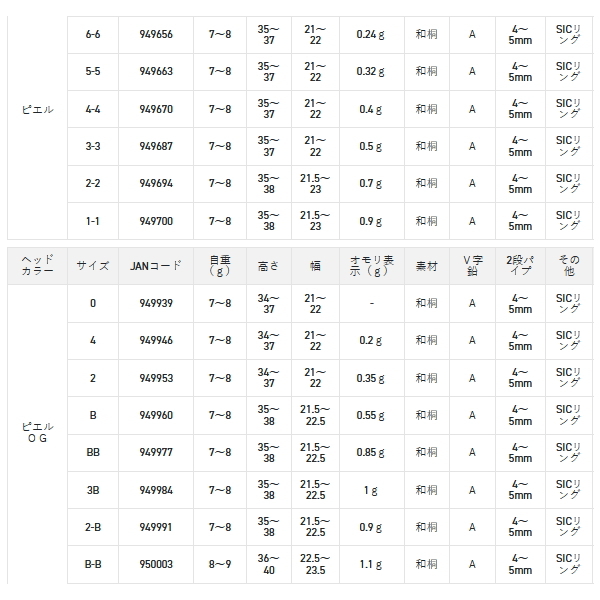
Task: Select the 36〜40 height cell
Action: point(268,564)
